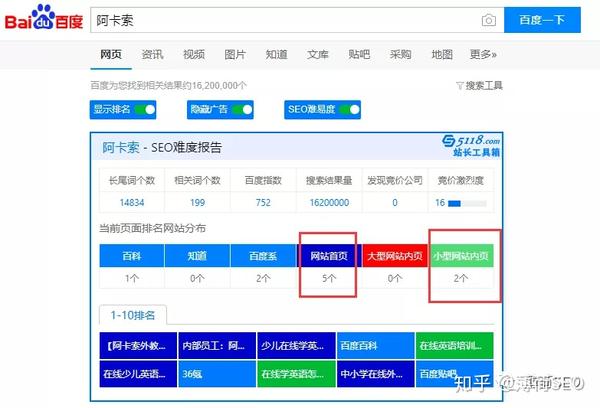
Task: Open the 百度百科 ranking result
Action: click(x=375, y=346)
